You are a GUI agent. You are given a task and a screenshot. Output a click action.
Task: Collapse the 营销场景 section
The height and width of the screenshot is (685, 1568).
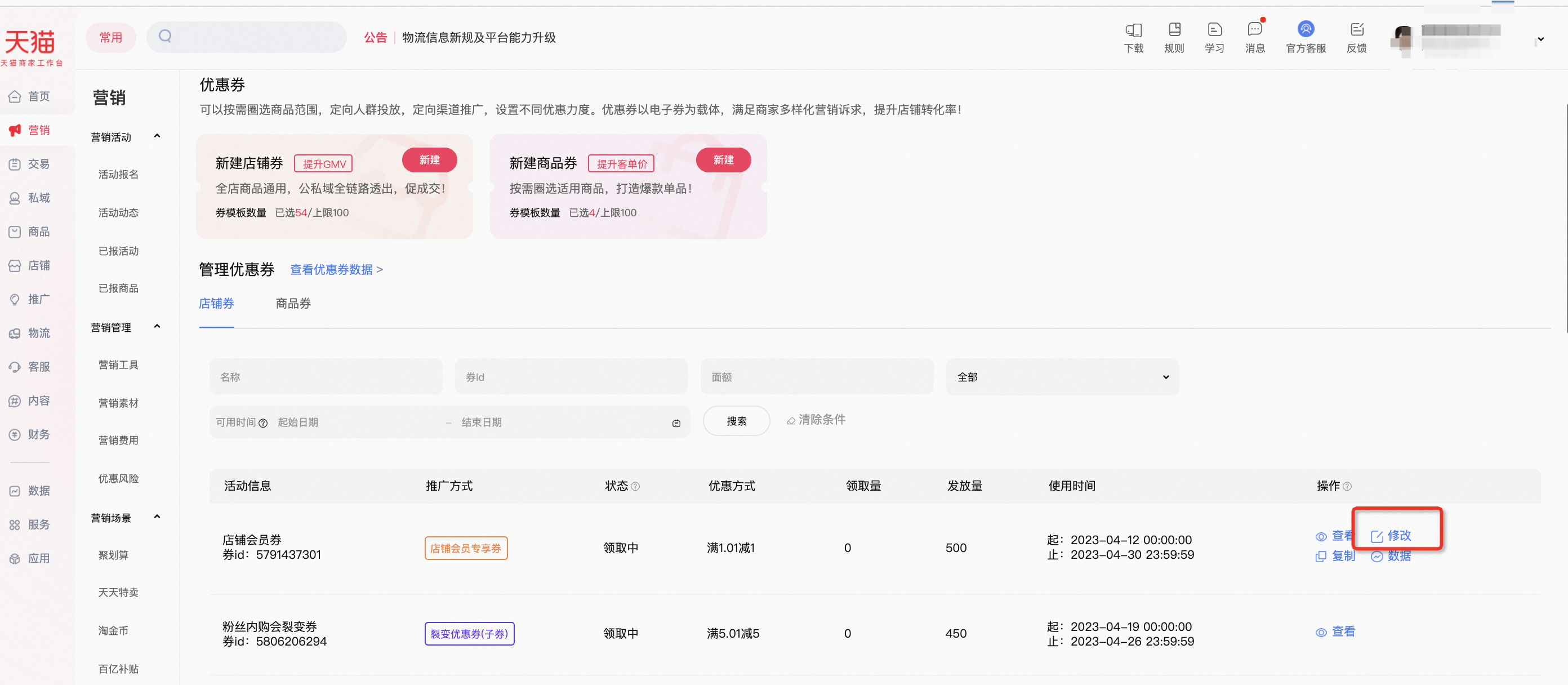pos(157,518)
